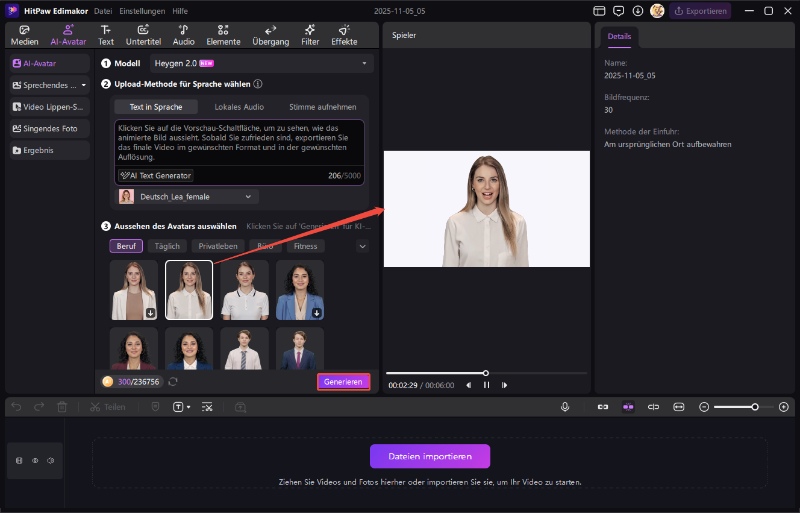Zoom out timeline with minus icon
Image resolution: width=800 pixels, height=513 pixels.
[704, 407]
